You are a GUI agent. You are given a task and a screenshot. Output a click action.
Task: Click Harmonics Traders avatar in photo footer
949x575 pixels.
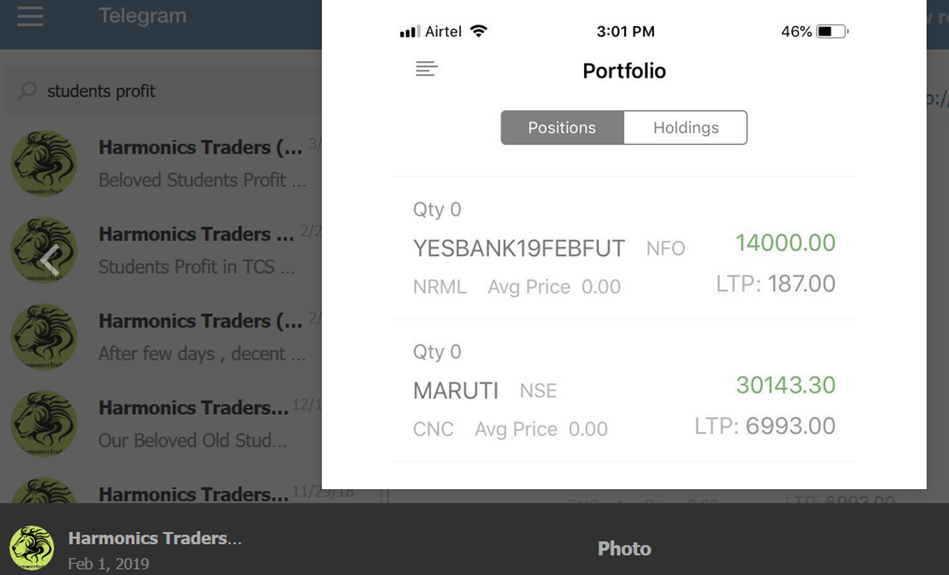point(31,547)
